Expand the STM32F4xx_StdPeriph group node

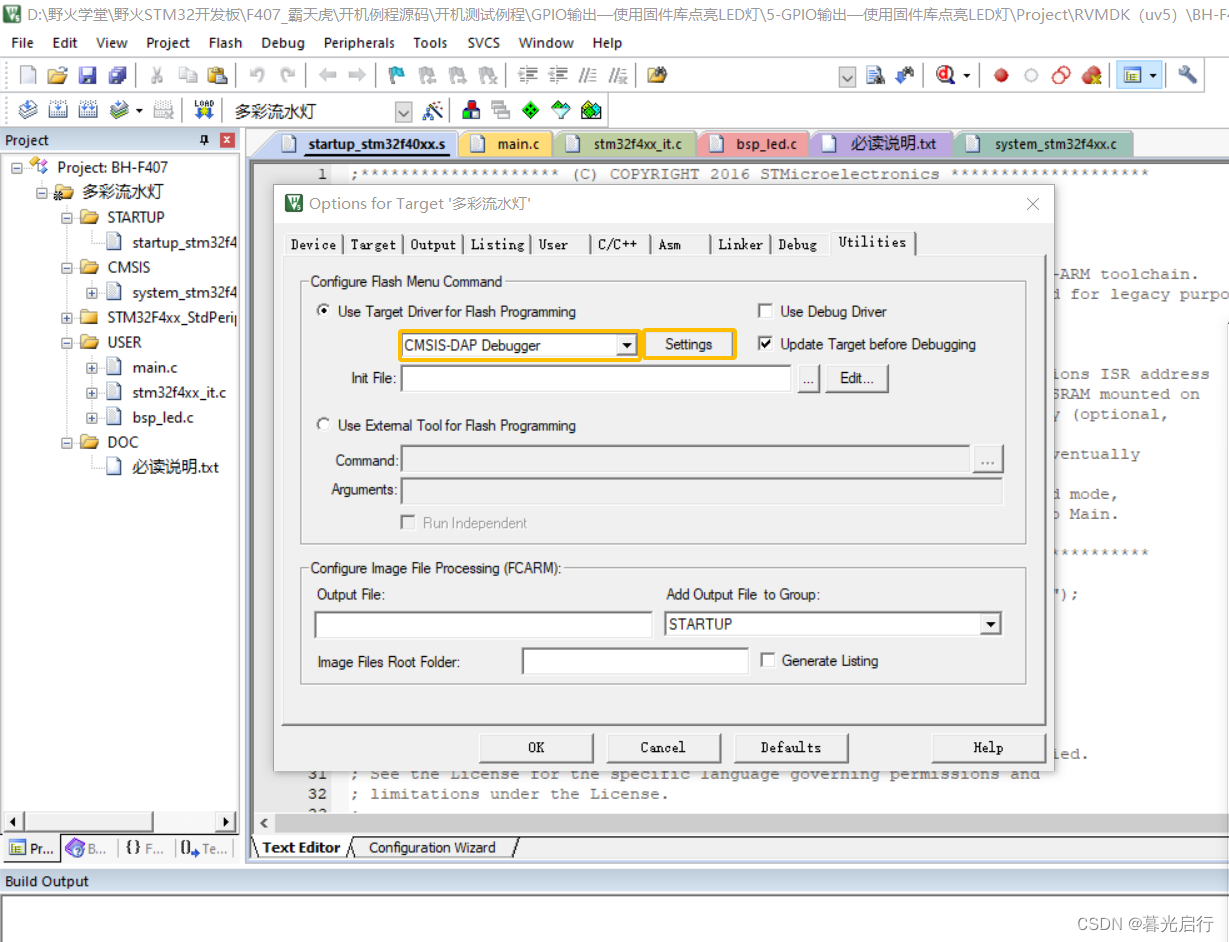(x=67, y=317)
